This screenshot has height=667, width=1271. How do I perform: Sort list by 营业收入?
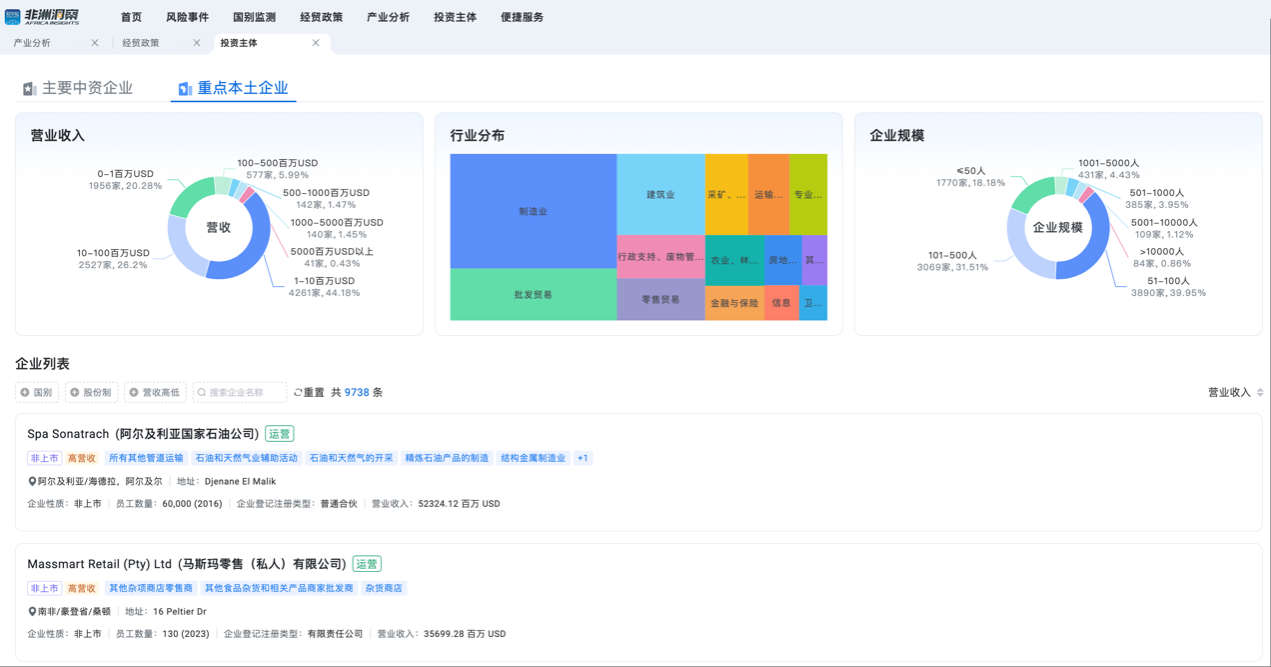pos(1235,393)
